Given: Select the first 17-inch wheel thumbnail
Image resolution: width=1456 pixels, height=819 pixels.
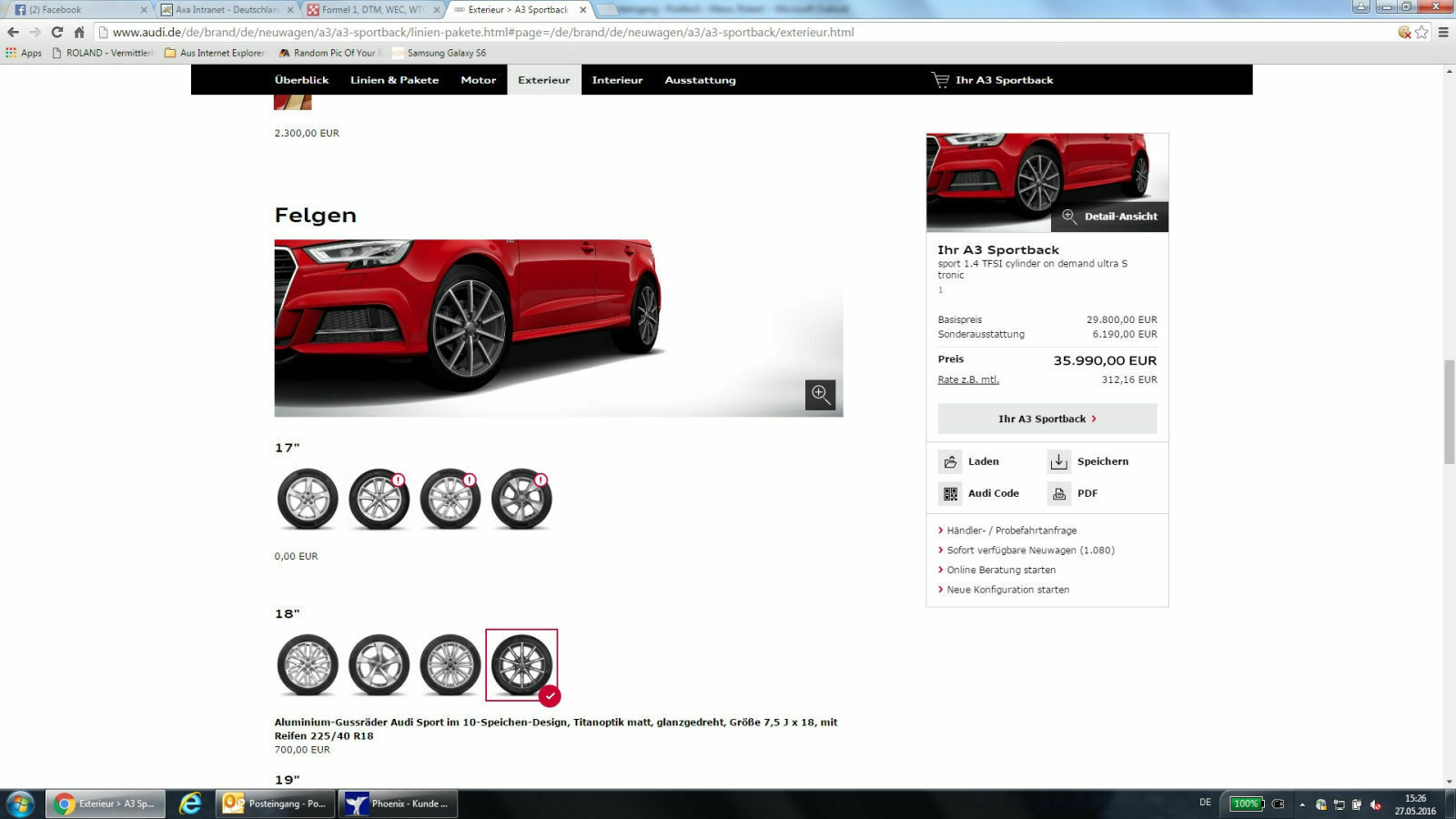Looking at the screenshot, I should tap(307, 498).
